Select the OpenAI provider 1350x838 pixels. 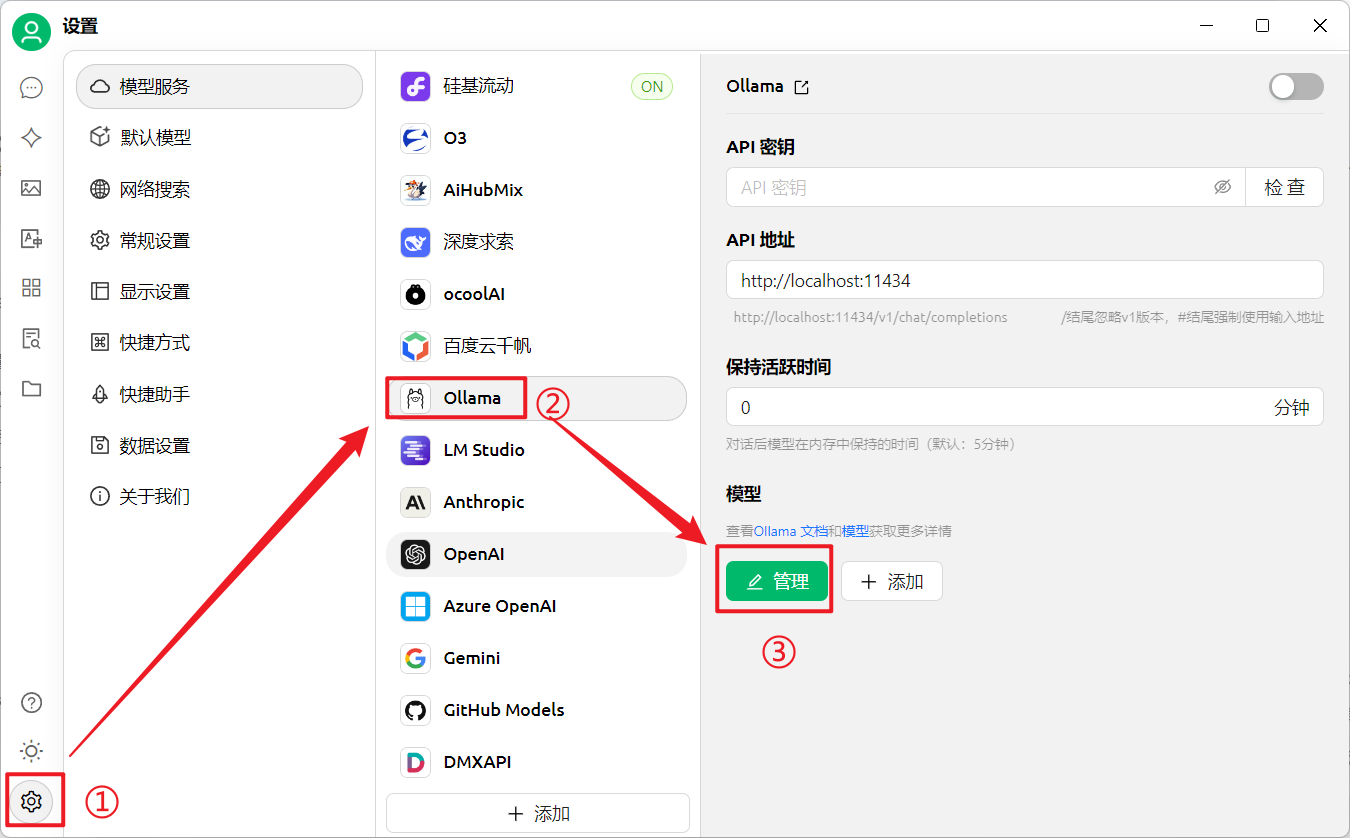536,554
